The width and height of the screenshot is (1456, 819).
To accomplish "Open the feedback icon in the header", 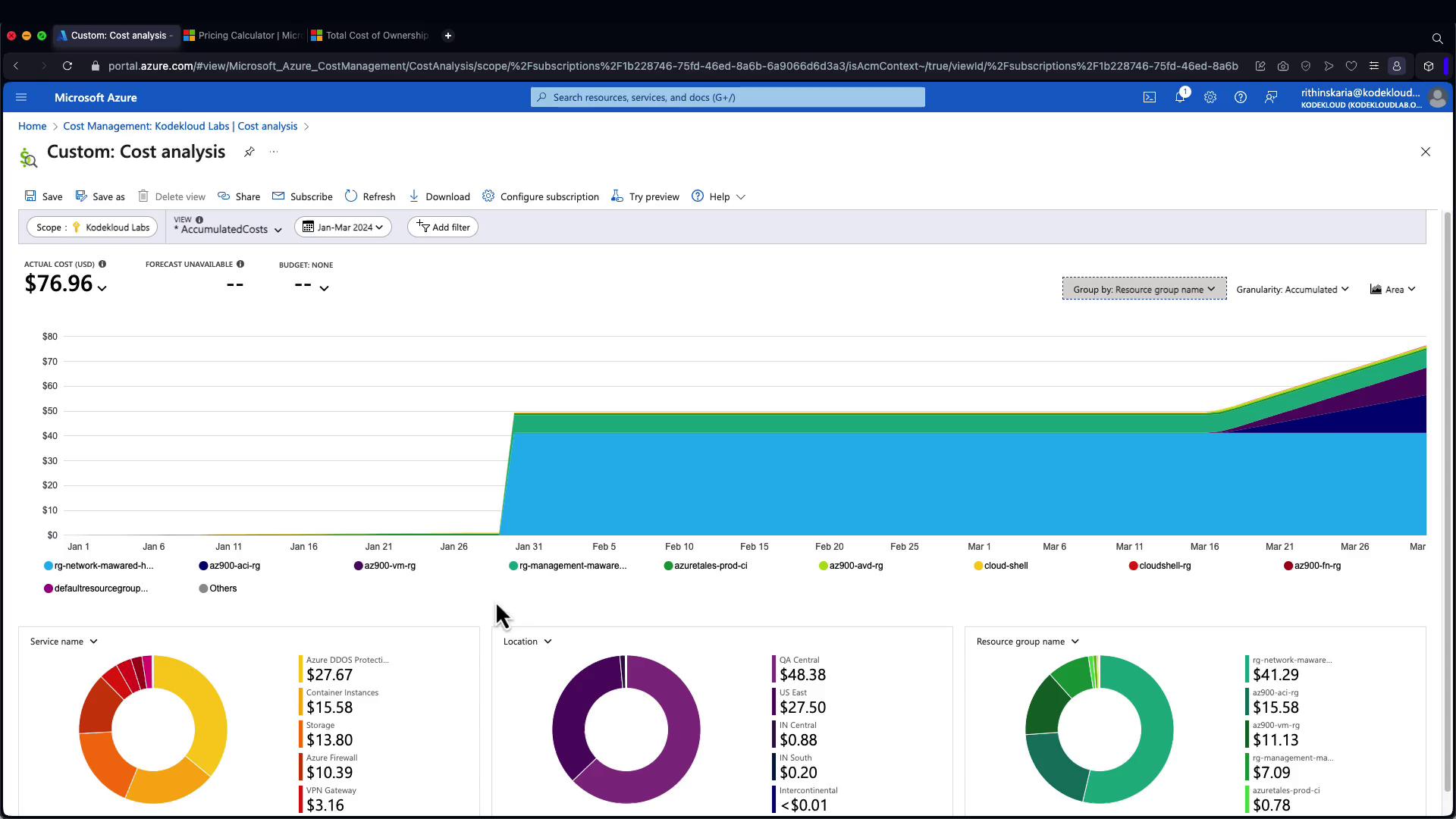I will click(1271, 97).
